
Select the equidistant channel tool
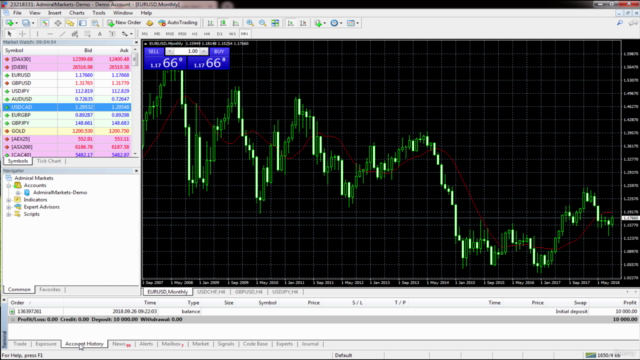click(75, 34)
